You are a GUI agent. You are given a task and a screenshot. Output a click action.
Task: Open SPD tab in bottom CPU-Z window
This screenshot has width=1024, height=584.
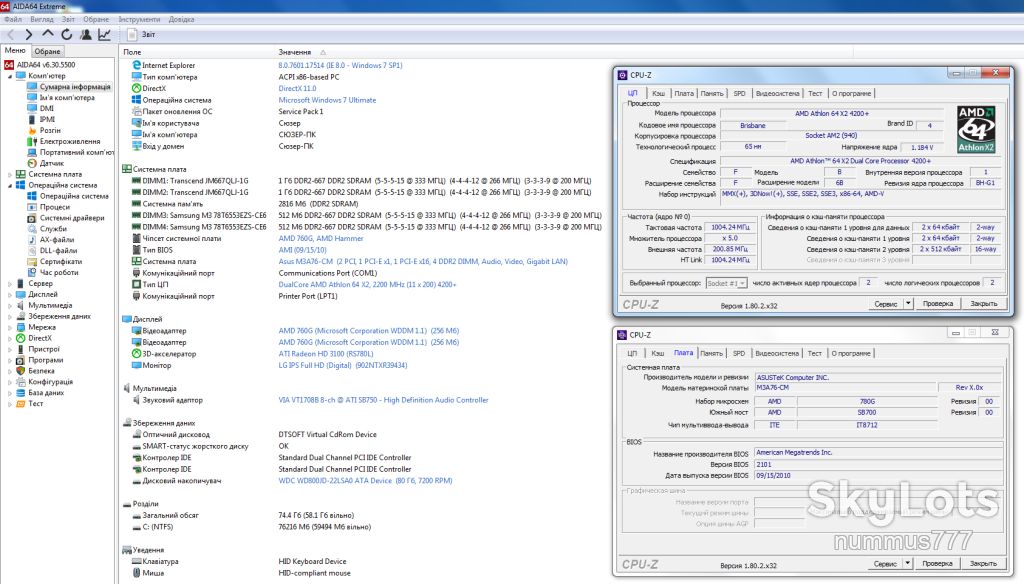click(x=739, y=353)
